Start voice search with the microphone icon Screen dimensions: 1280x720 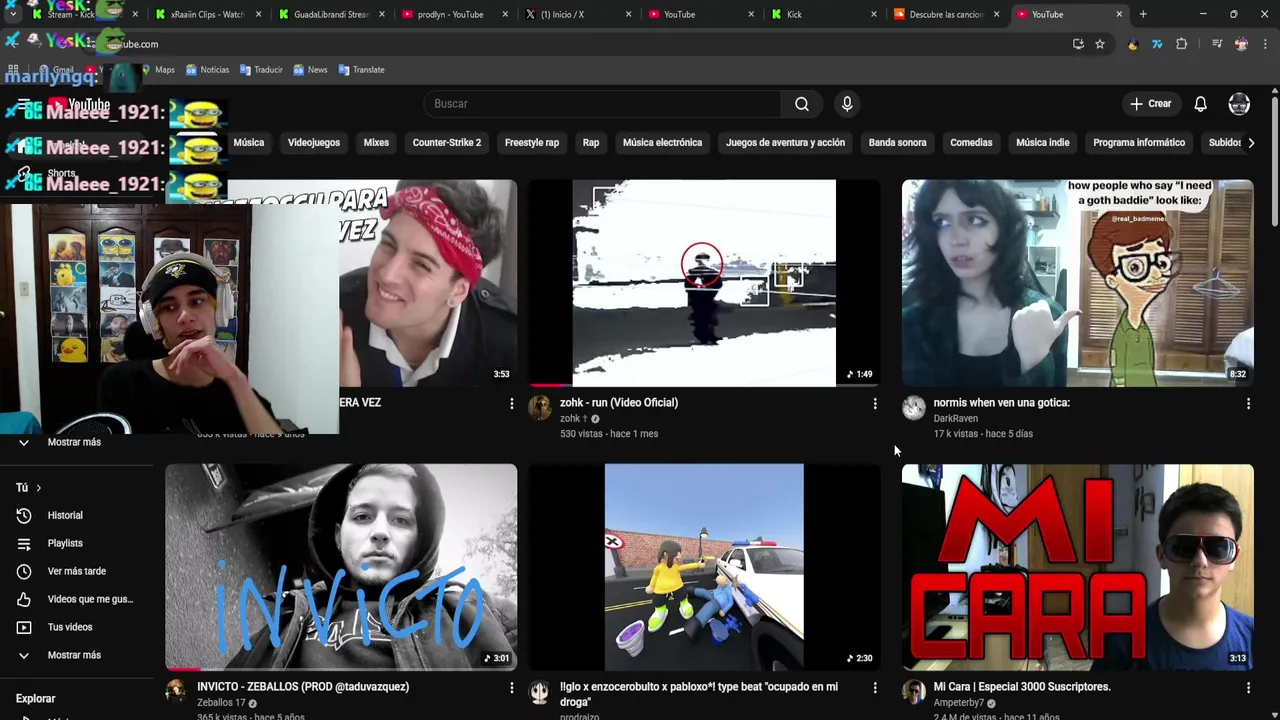point(847,104)
